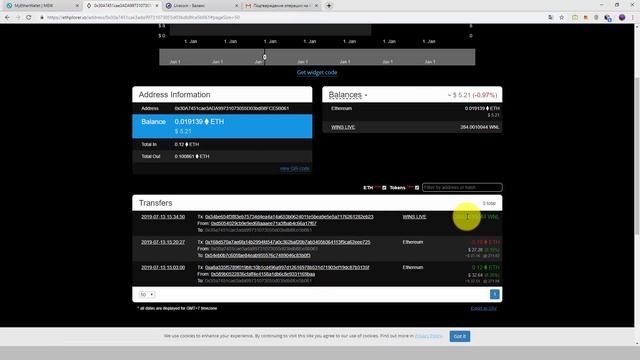Close the MyEtherWallet tab

77,6
